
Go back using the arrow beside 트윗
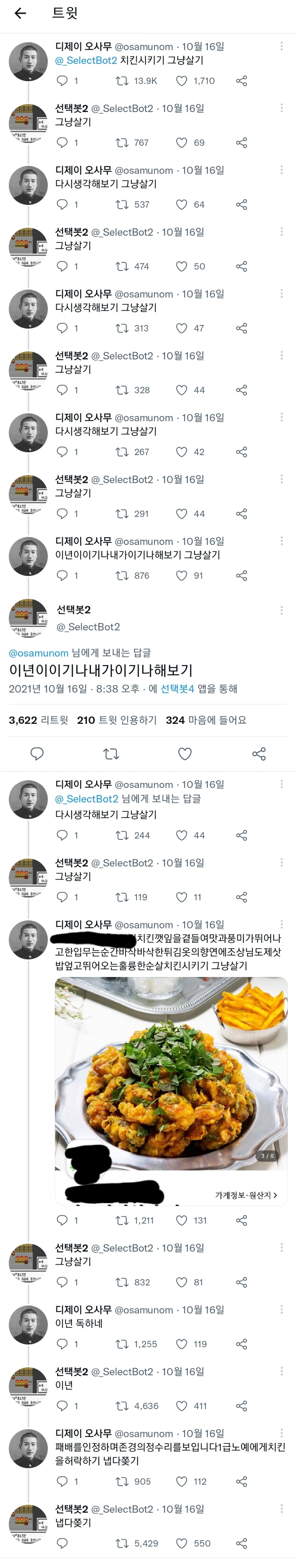pos(20,13)
